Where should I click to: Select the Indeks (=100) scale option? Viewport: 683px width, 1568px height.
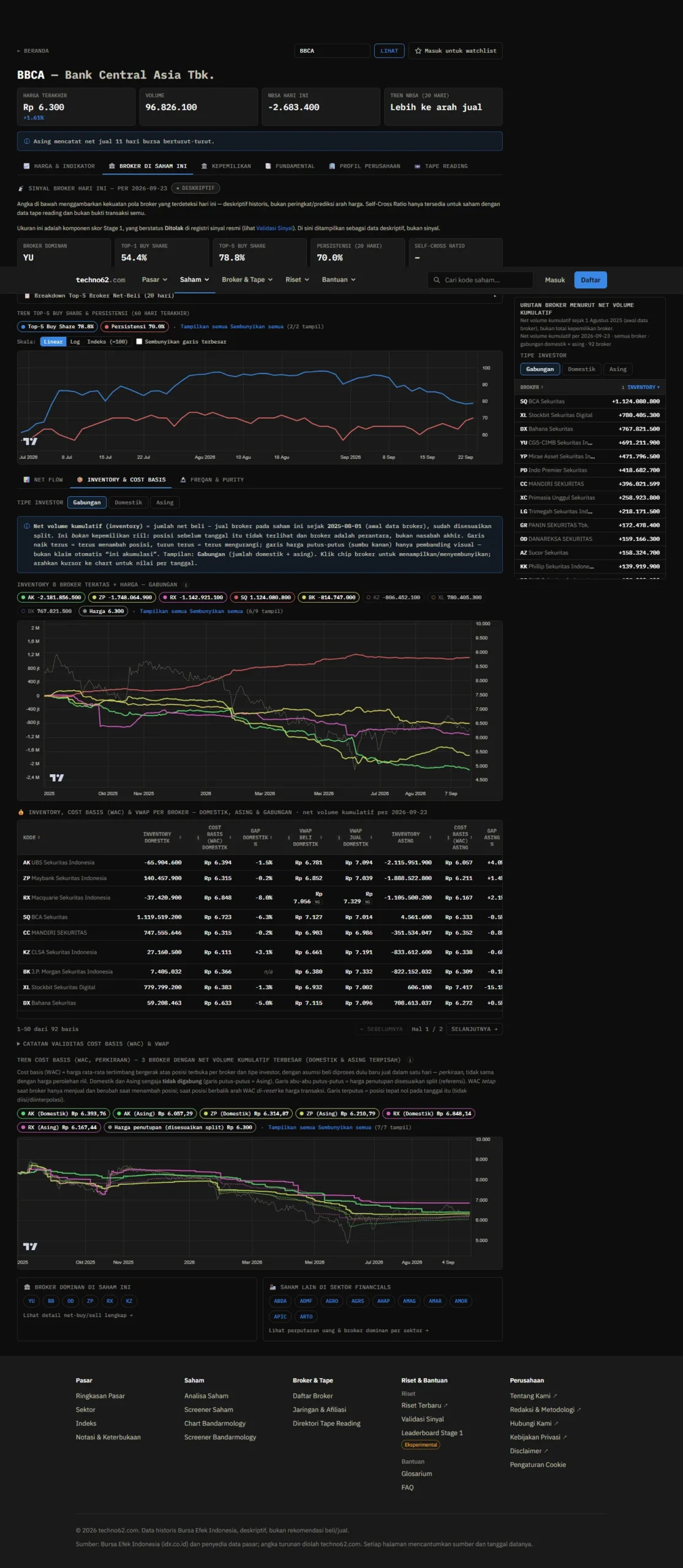coord(107,342)
